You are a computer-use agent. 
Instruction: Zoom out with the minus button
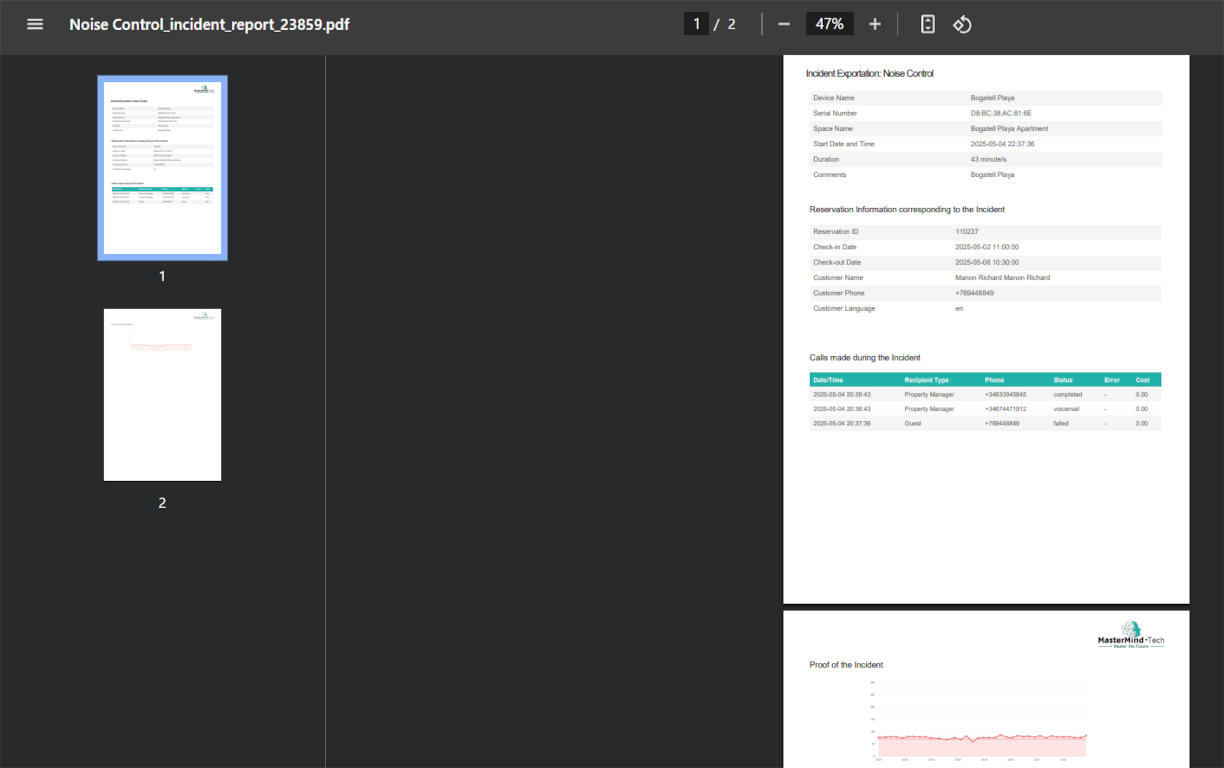[784, 24]
